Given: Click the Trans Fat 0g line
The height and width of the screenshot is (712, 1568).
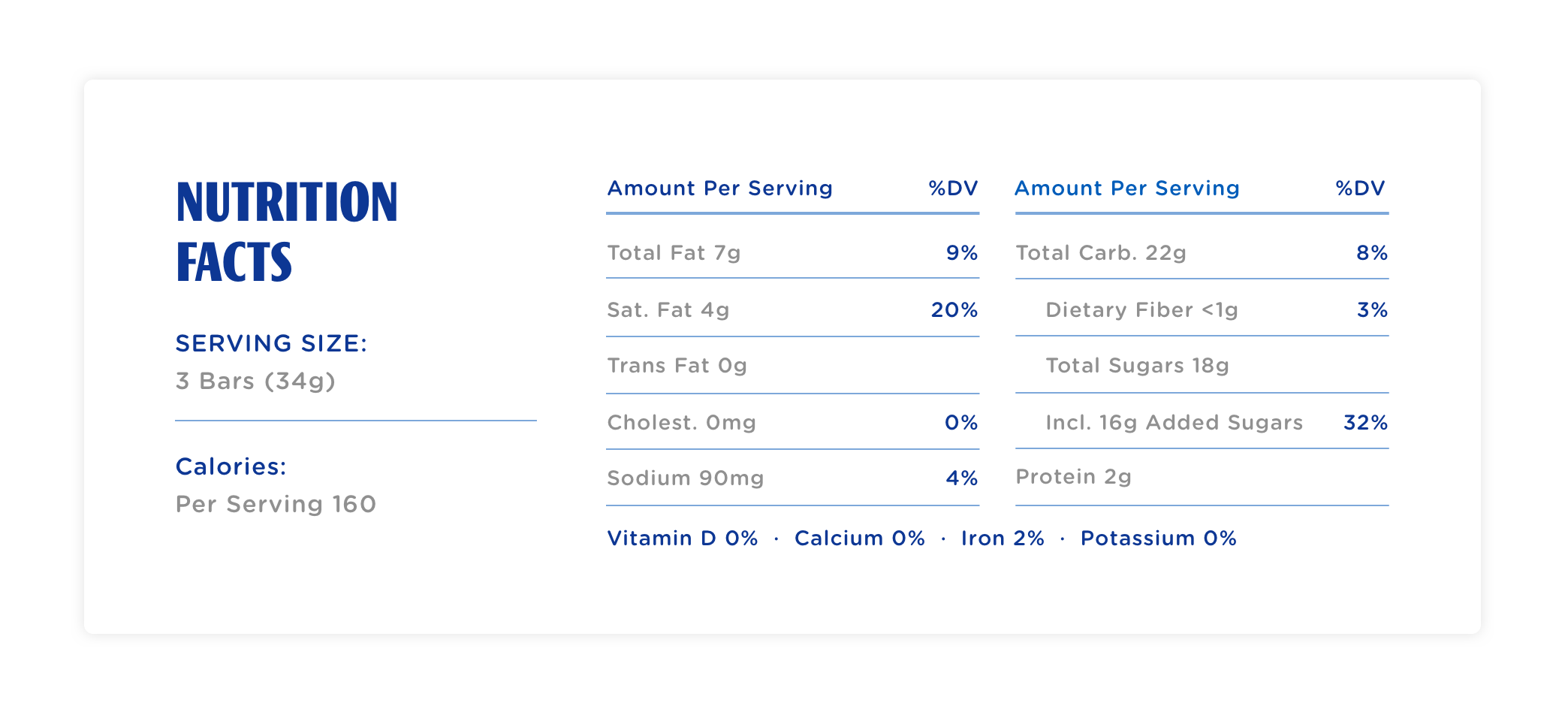Looking at the screenshot, I should 677,366.
